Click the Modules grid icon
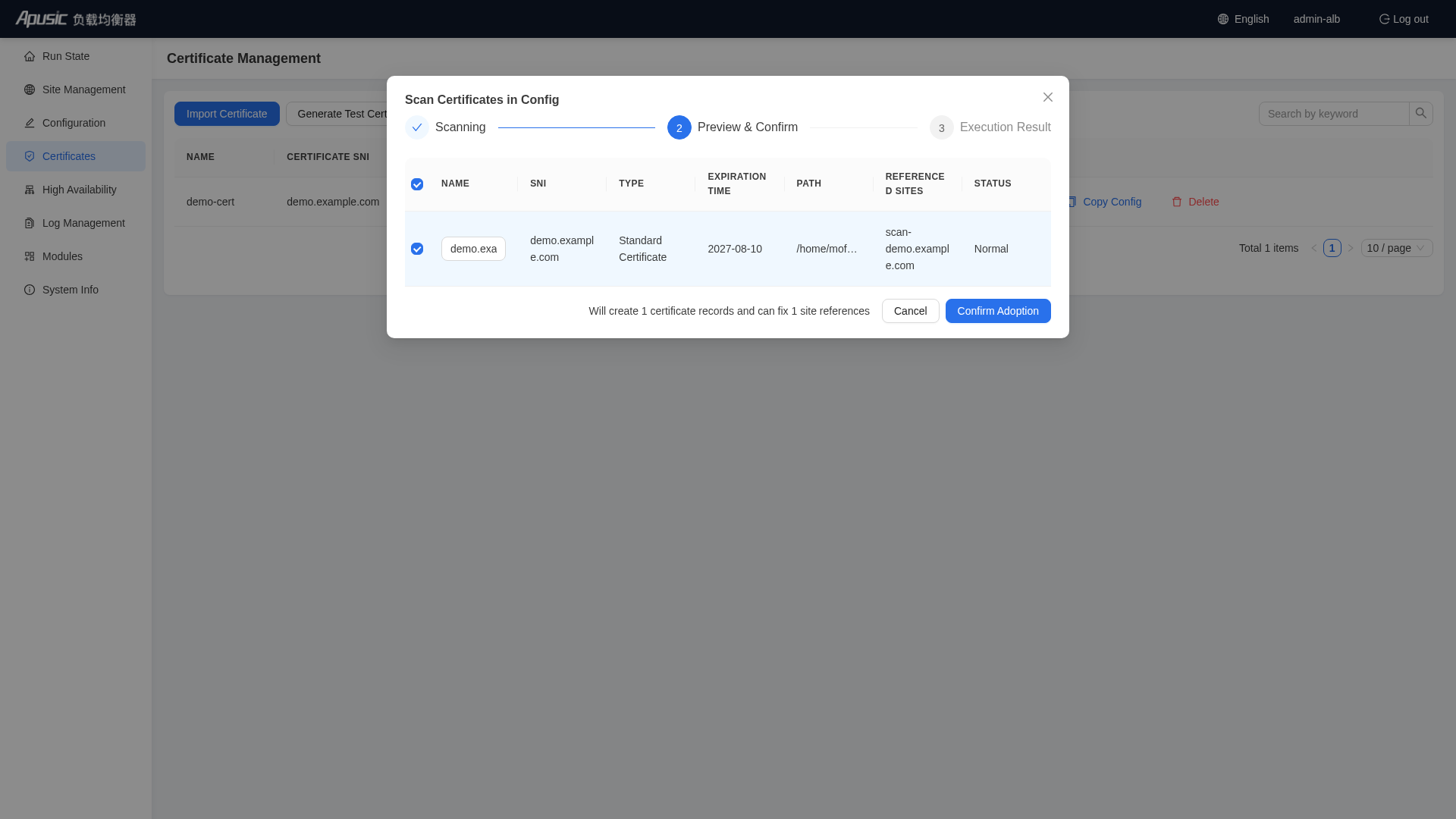Image resolution: width=1456 pixels, height=819 pixels. pyautogui.click(x=30, y=256)
